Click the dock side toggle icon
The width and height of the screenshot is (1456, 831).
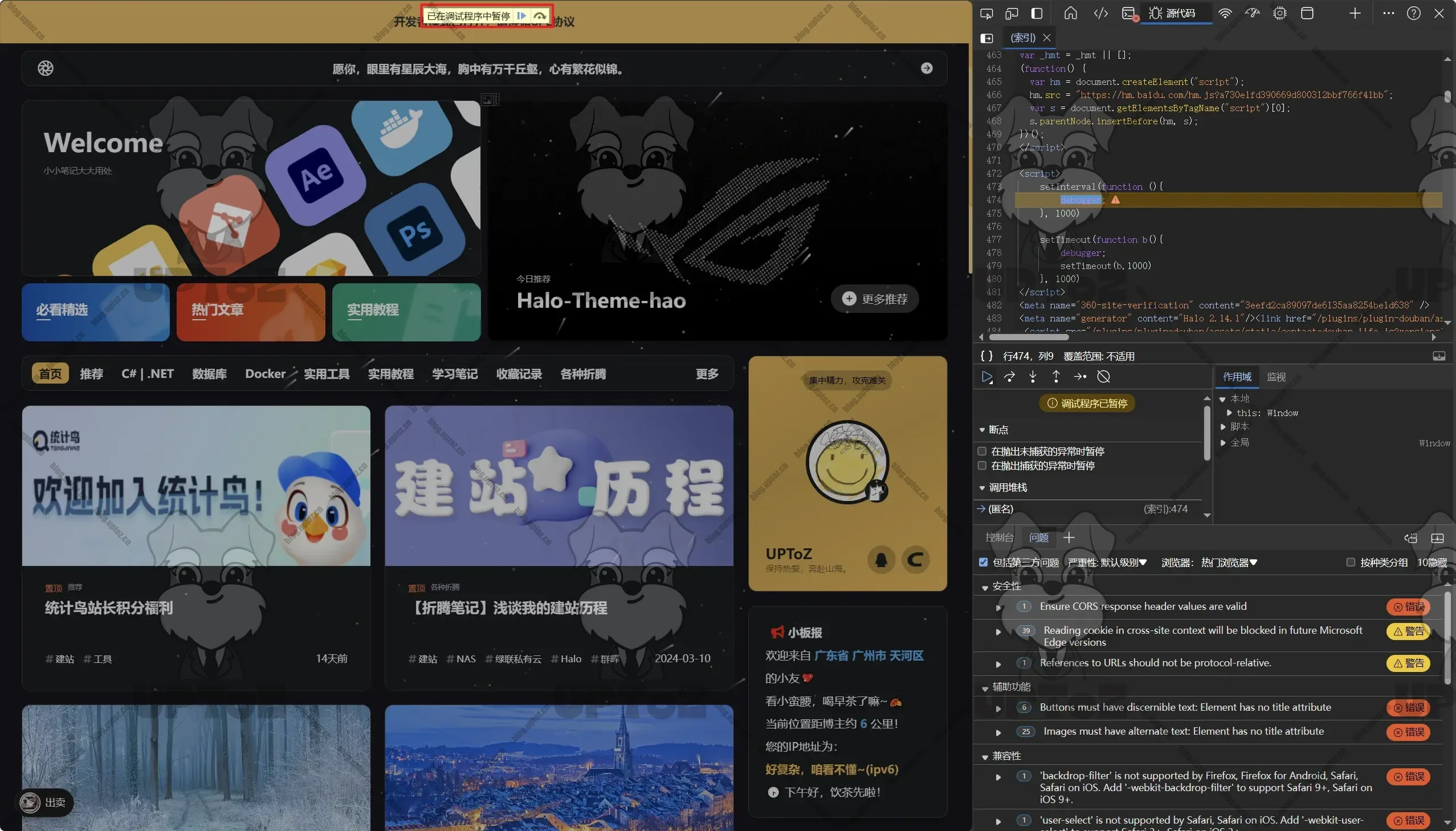point(1037,13)
